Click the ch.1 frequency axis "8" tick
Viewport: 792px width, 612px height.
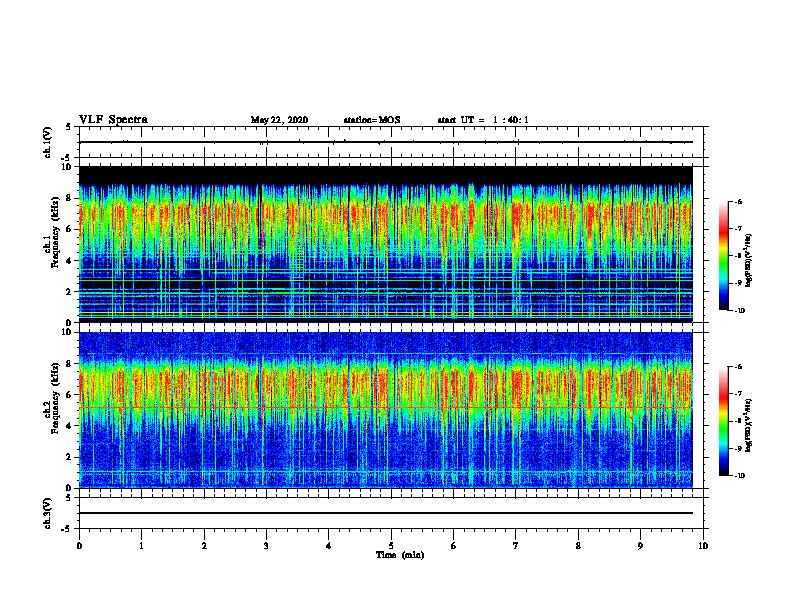click(x=69, y=198)
